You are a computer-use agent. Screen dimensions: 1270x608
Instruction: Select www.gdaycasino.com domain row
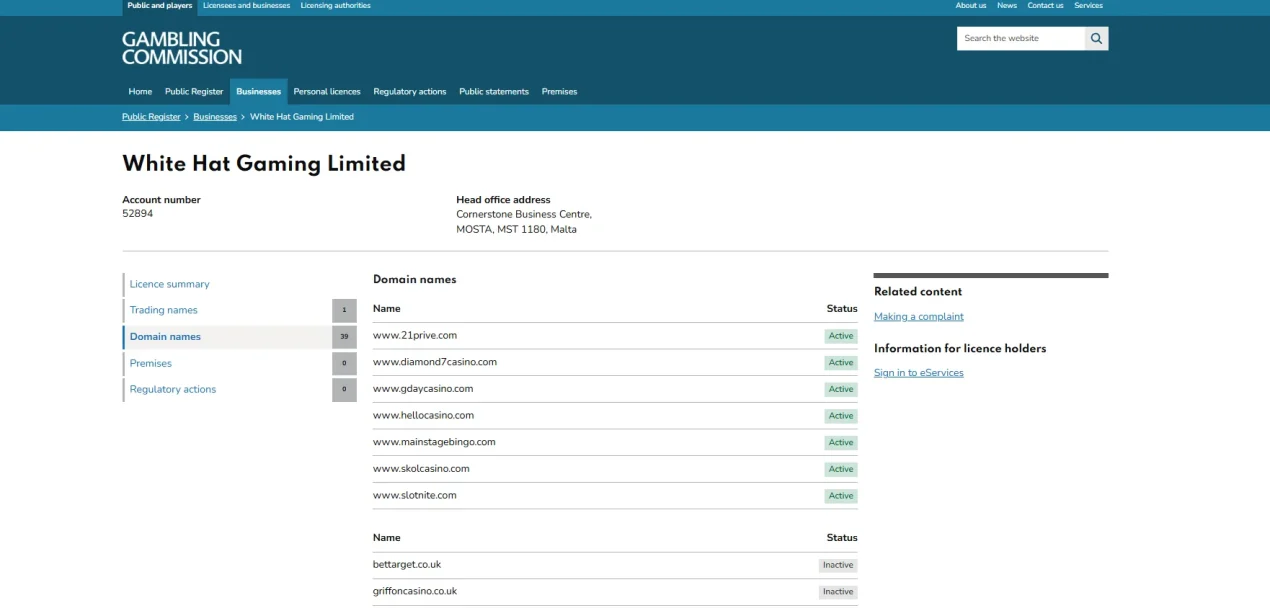point(615,389)
